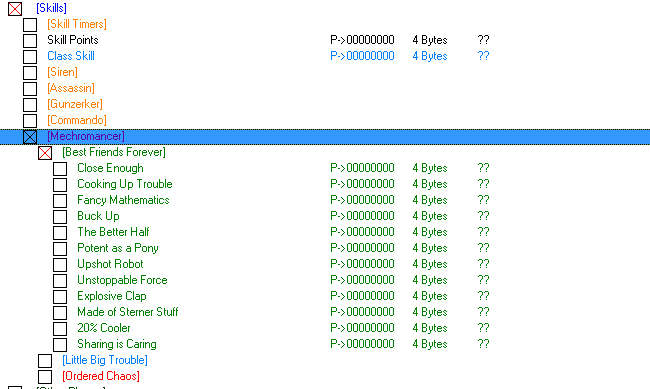Click the ?? value of 20% Cooler

point(483,328)
